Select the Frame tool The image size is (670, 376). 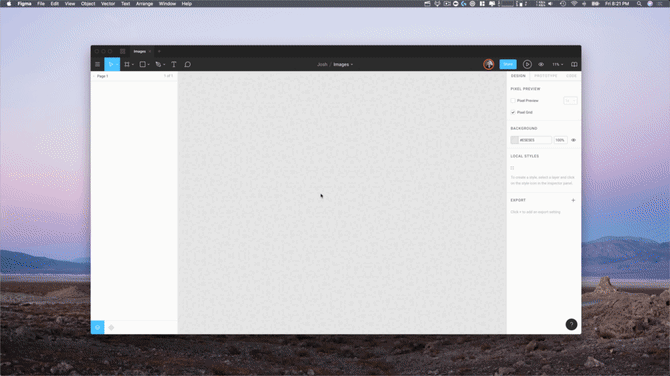click(x=127, y=65)
